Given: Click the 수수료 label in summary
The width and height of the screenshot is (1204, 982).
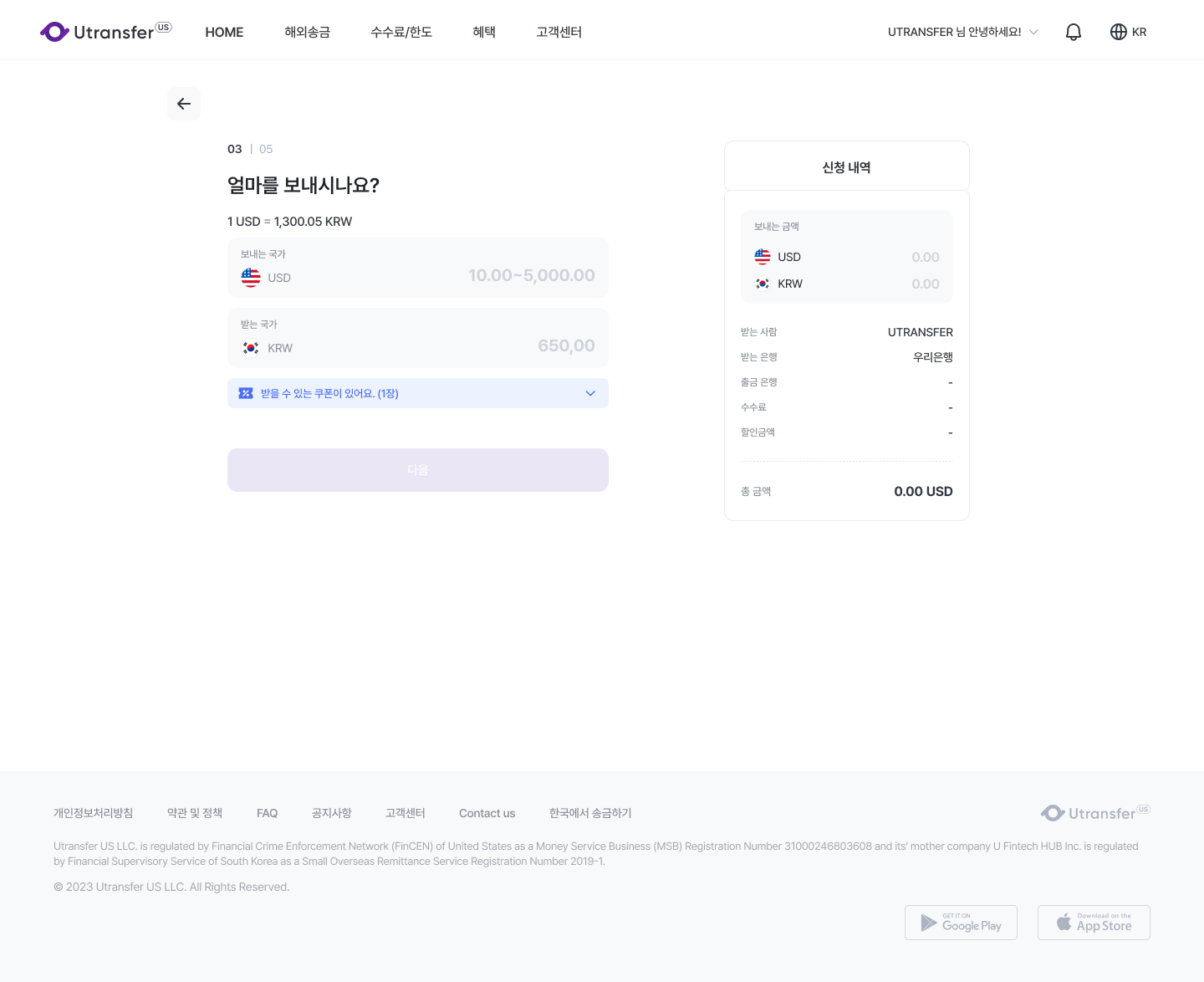Looking at the screenshot, I should tap(753, 407).
